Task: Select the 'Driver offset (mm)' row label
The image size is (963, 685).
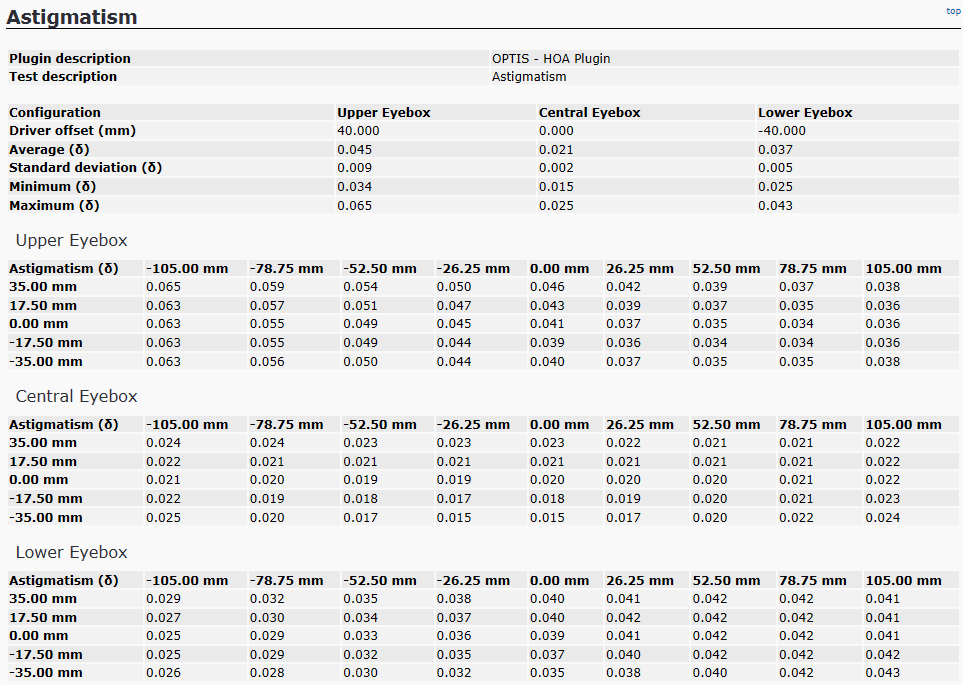Action: (72, 131)
